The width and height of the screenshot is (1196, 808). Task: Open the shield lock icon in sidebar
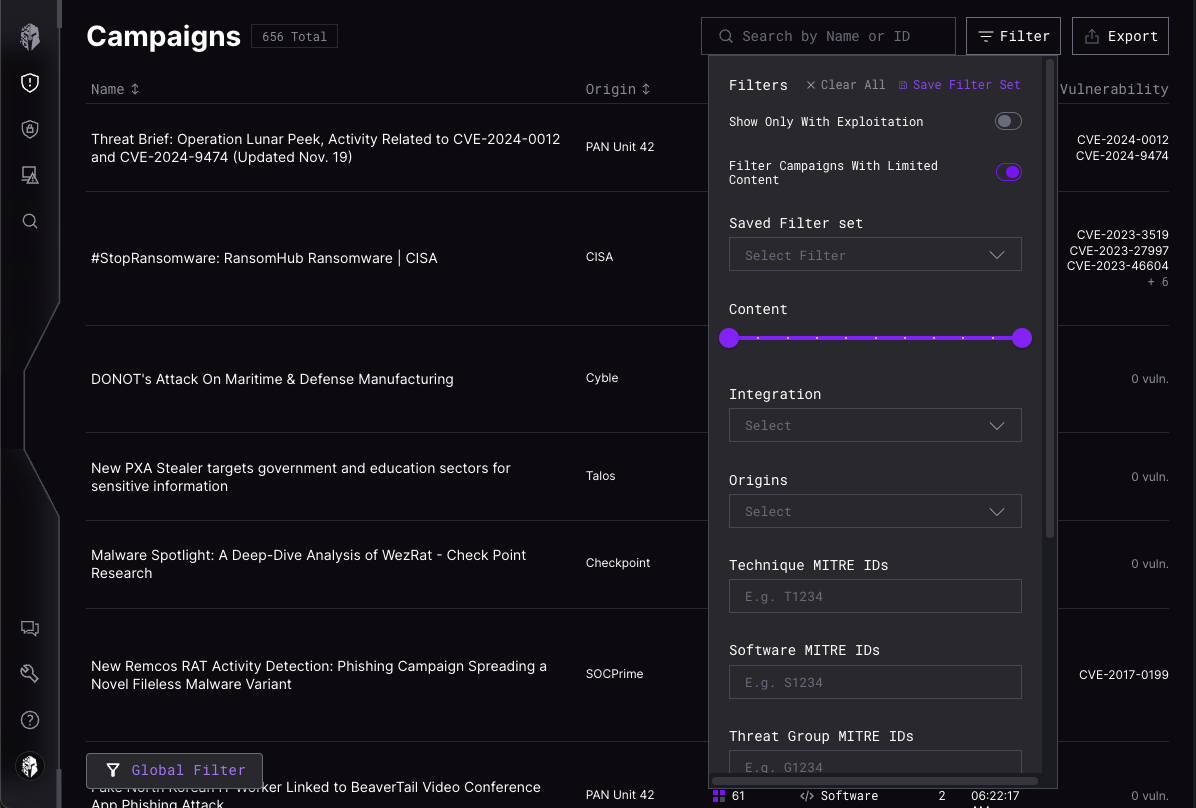coord(30,129)
